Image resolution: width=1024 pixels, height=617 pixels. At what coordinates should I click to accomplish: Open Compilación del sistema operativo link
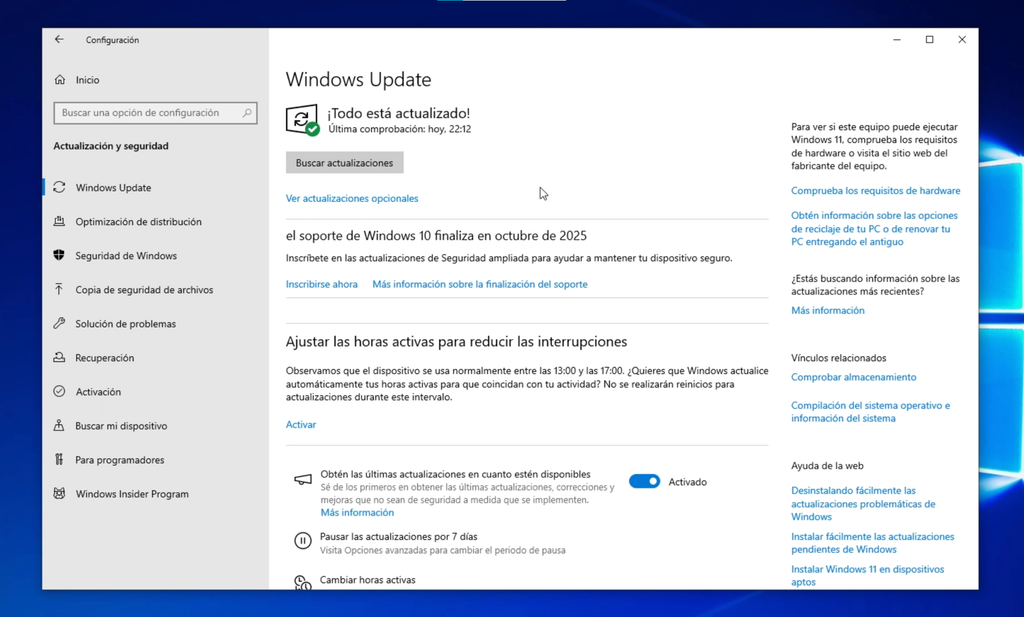pyautogui.click(x=871, y=411)
